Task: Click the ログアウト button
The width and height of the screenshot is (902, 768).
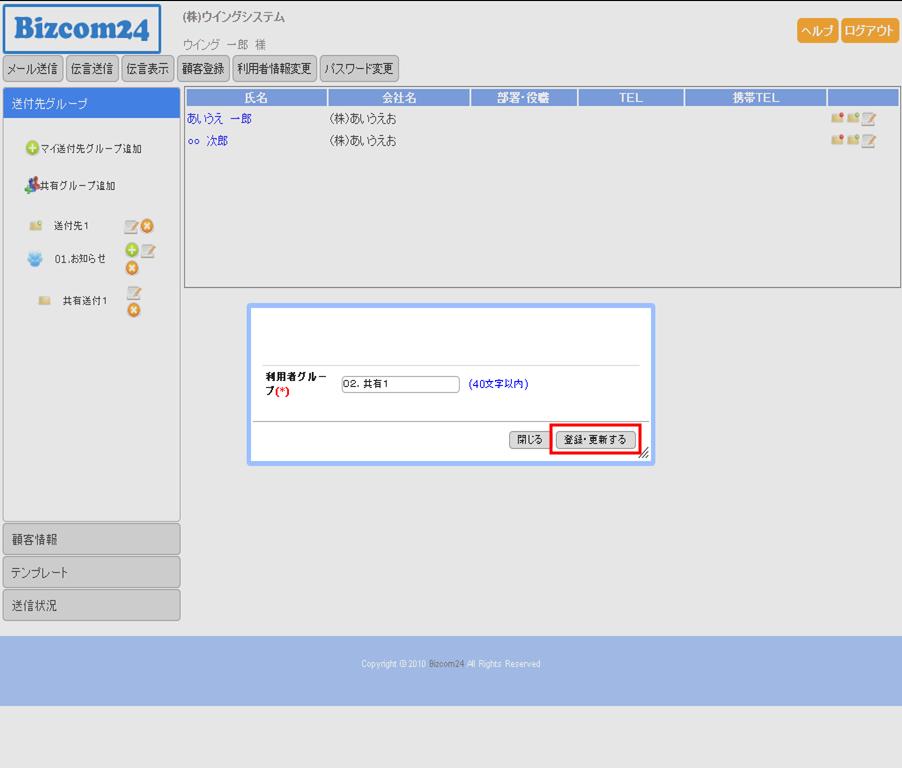Action: 869,31
